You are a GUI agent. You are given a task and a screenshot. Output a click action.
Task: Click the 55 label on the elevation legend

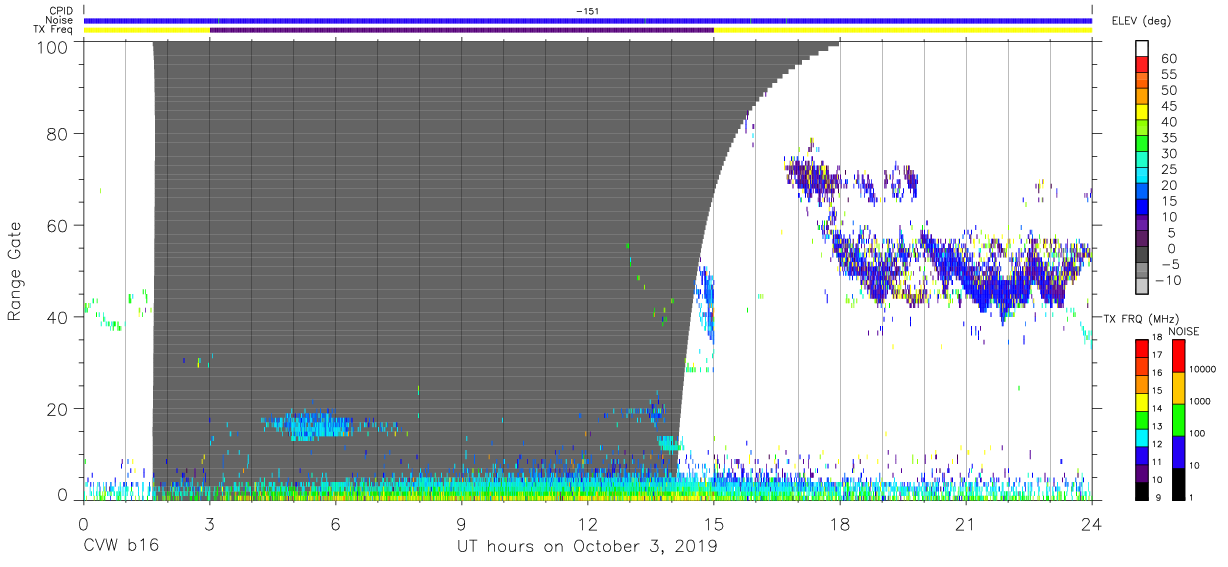click(x=1170, y=74)
